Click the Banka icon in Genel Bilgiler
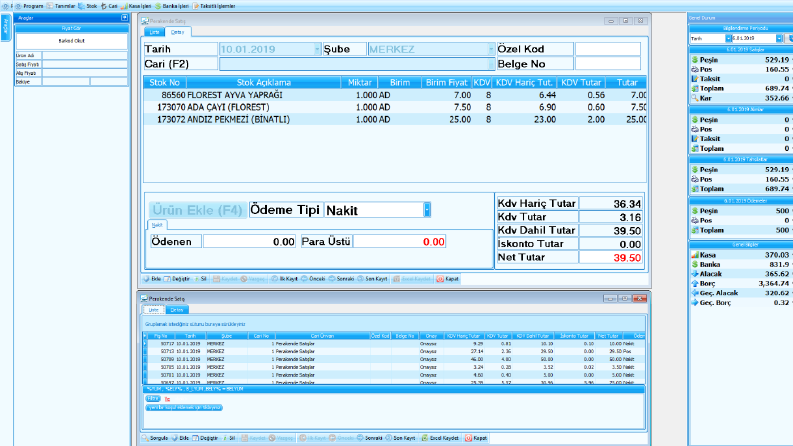The width and height of the screenshot is (793, 446). (695, 264)
